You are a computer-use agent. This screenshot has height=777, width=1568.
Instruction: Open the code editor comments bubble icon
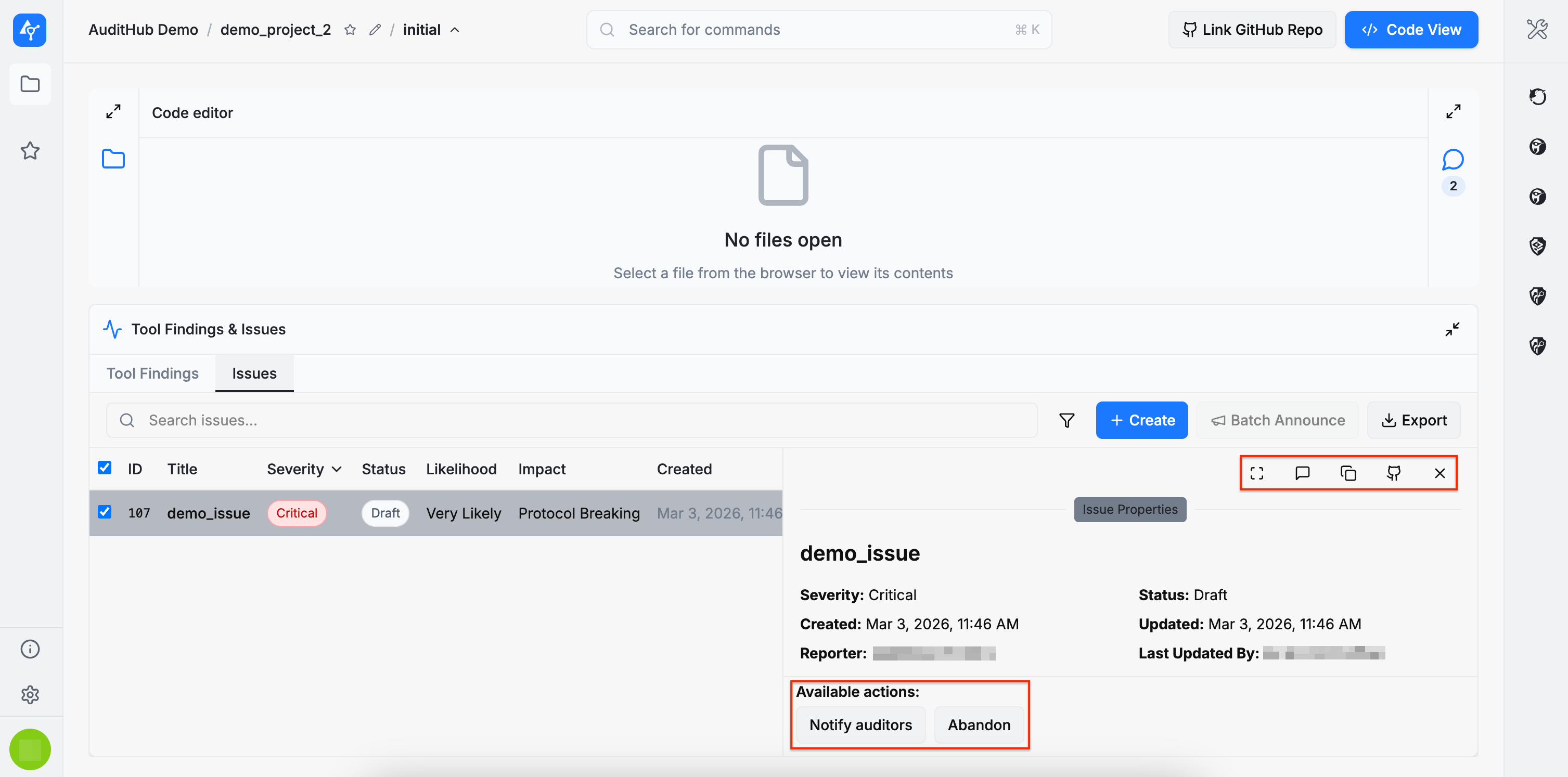1453,160
